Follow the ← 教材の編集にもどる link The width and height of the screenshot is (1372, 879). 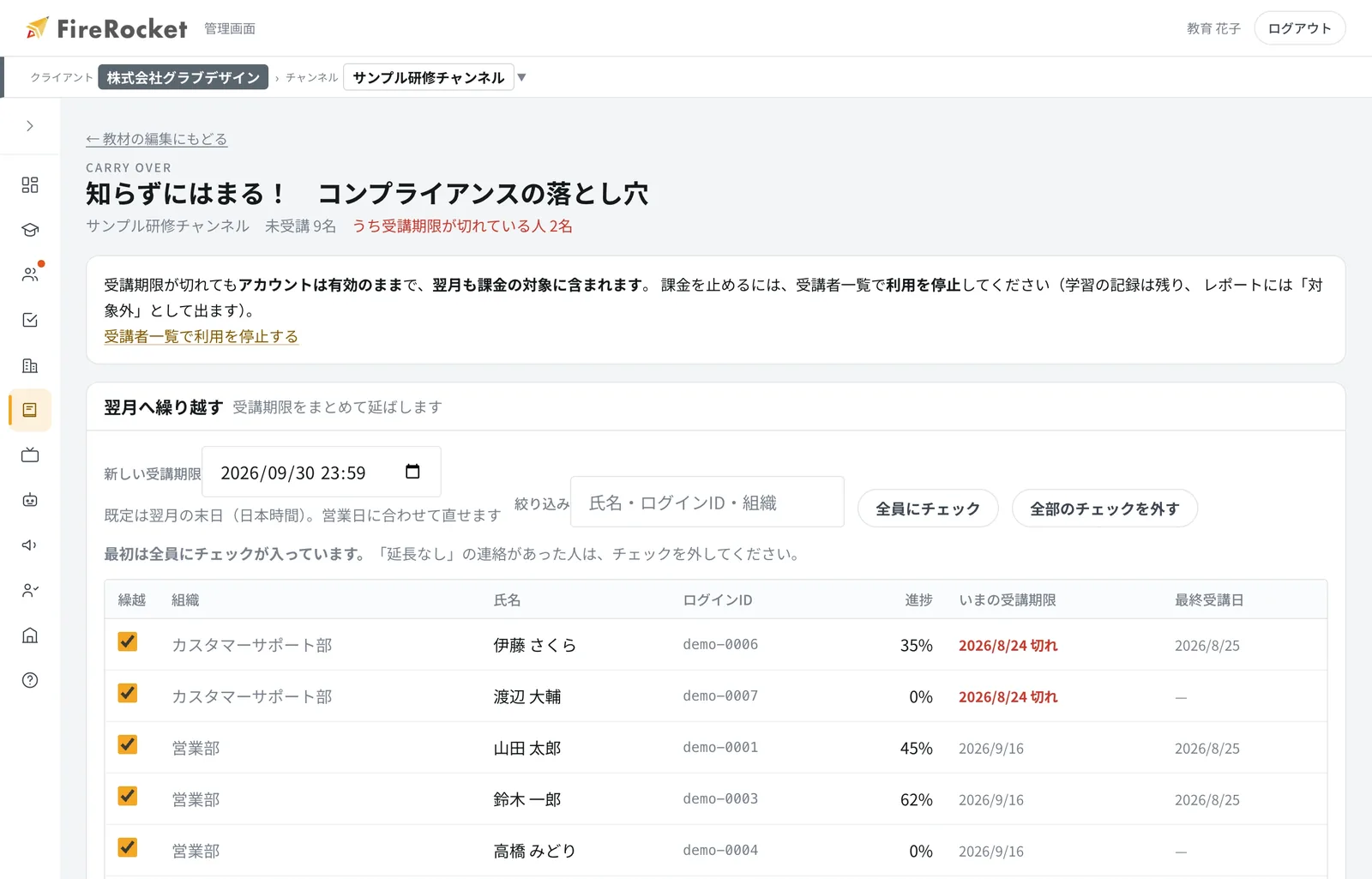[x=157, y=139]
